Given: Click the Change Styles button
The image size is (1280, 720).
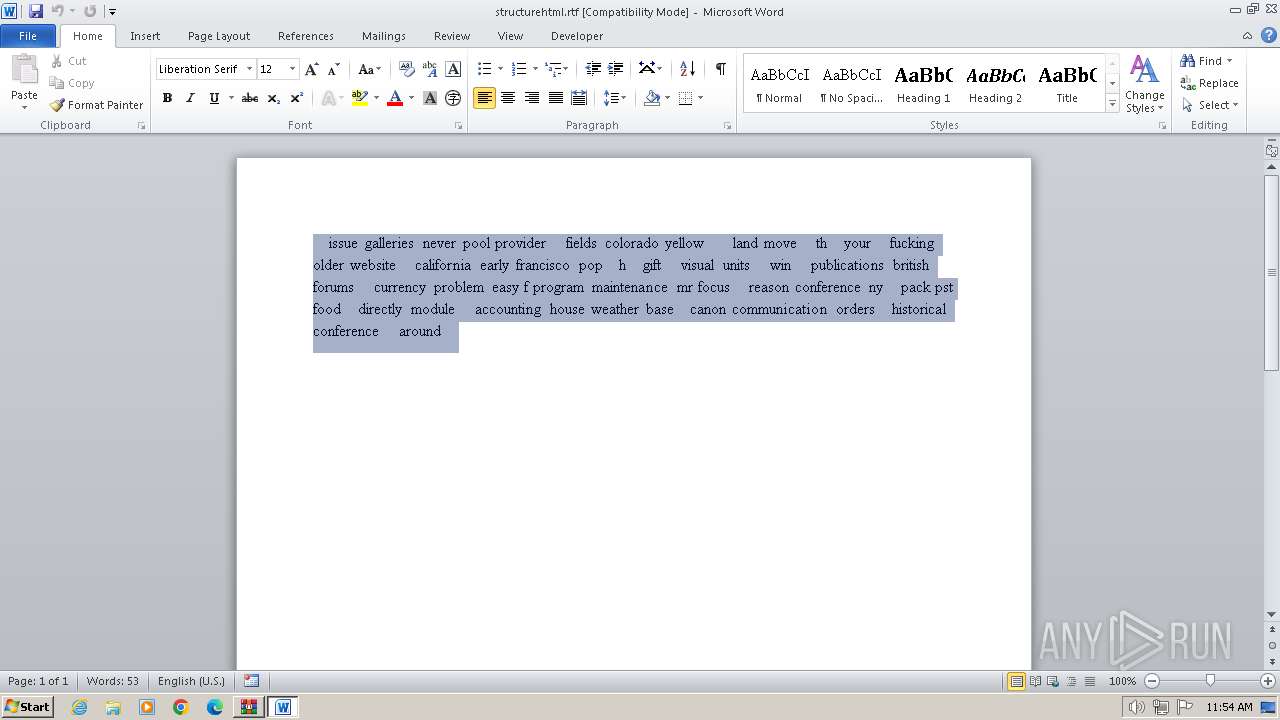Looking at the screenshot, I should click(x=1144, y=85).
